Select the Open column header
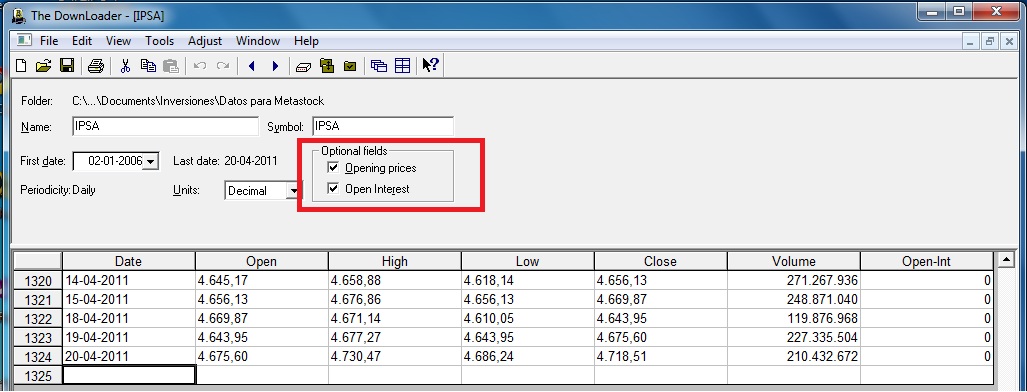 pos(261,262)
